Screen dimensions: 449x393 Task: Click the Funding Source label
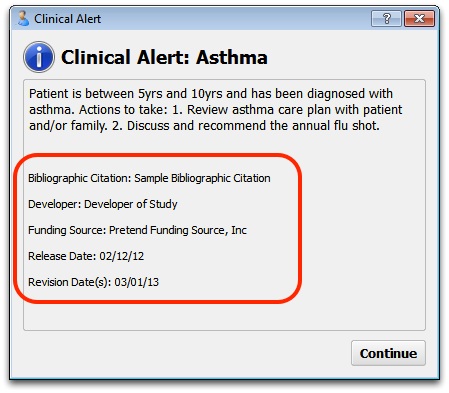67,230
